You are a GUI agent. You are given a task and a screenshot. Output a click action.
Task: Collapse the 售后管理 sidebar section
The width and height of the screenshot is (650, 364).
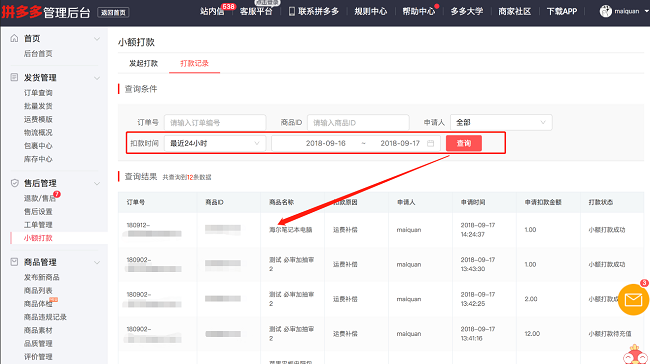tap(97, 183)
